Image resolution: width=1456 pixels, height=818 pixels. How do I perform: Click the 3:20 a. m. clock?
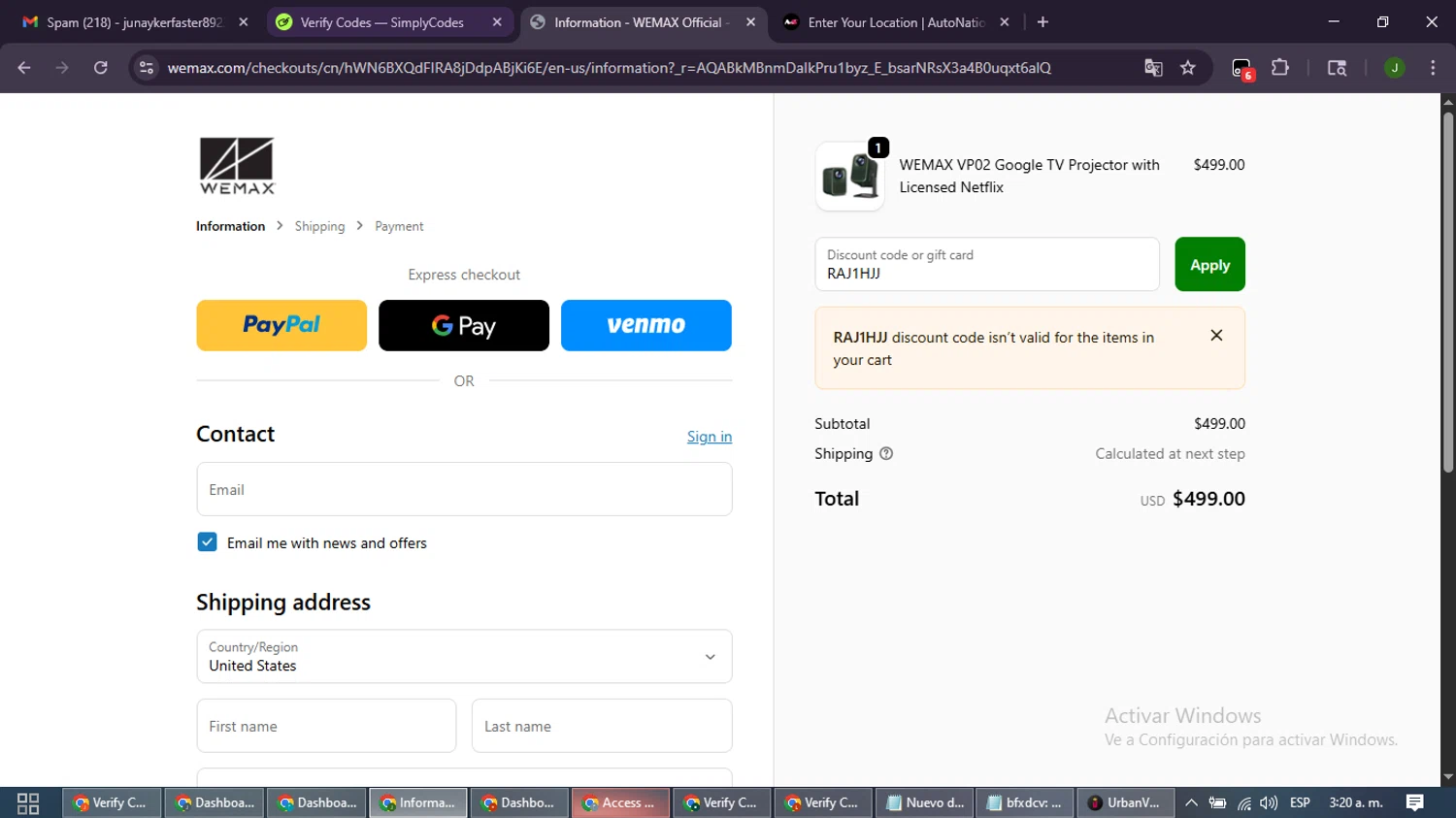coord(1356,802)
